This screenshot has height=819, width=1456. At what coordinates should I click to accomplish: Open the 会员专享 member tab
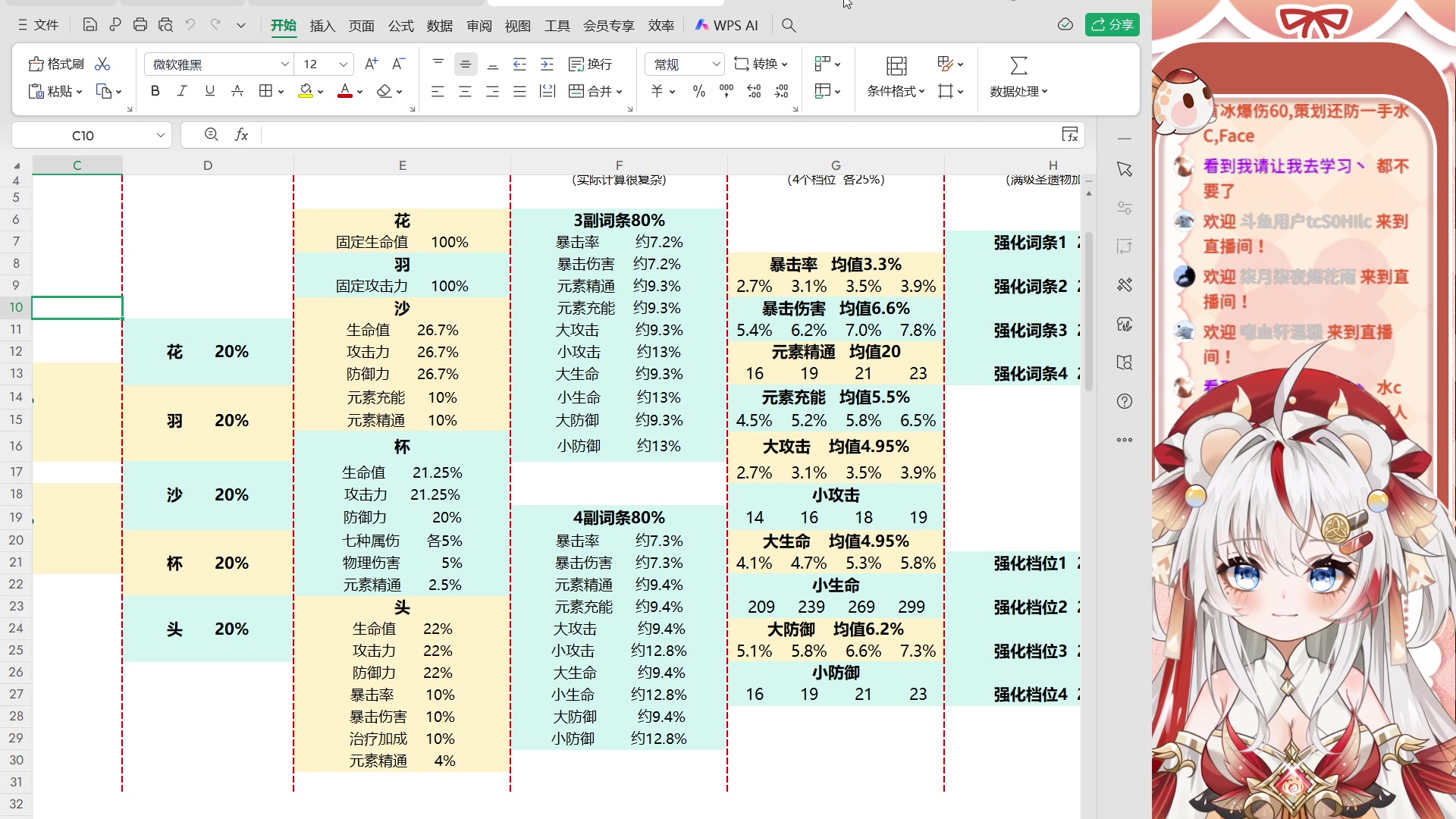pos(608,26)
